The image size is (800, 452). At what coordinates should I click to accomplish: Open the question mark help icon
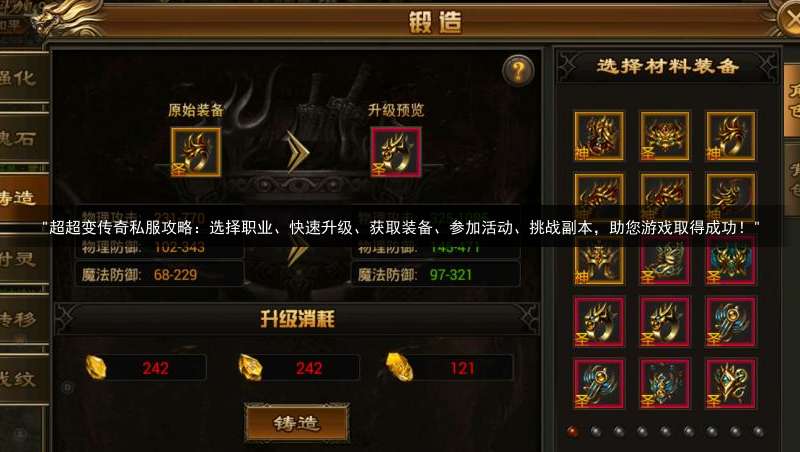click(518, 70)
